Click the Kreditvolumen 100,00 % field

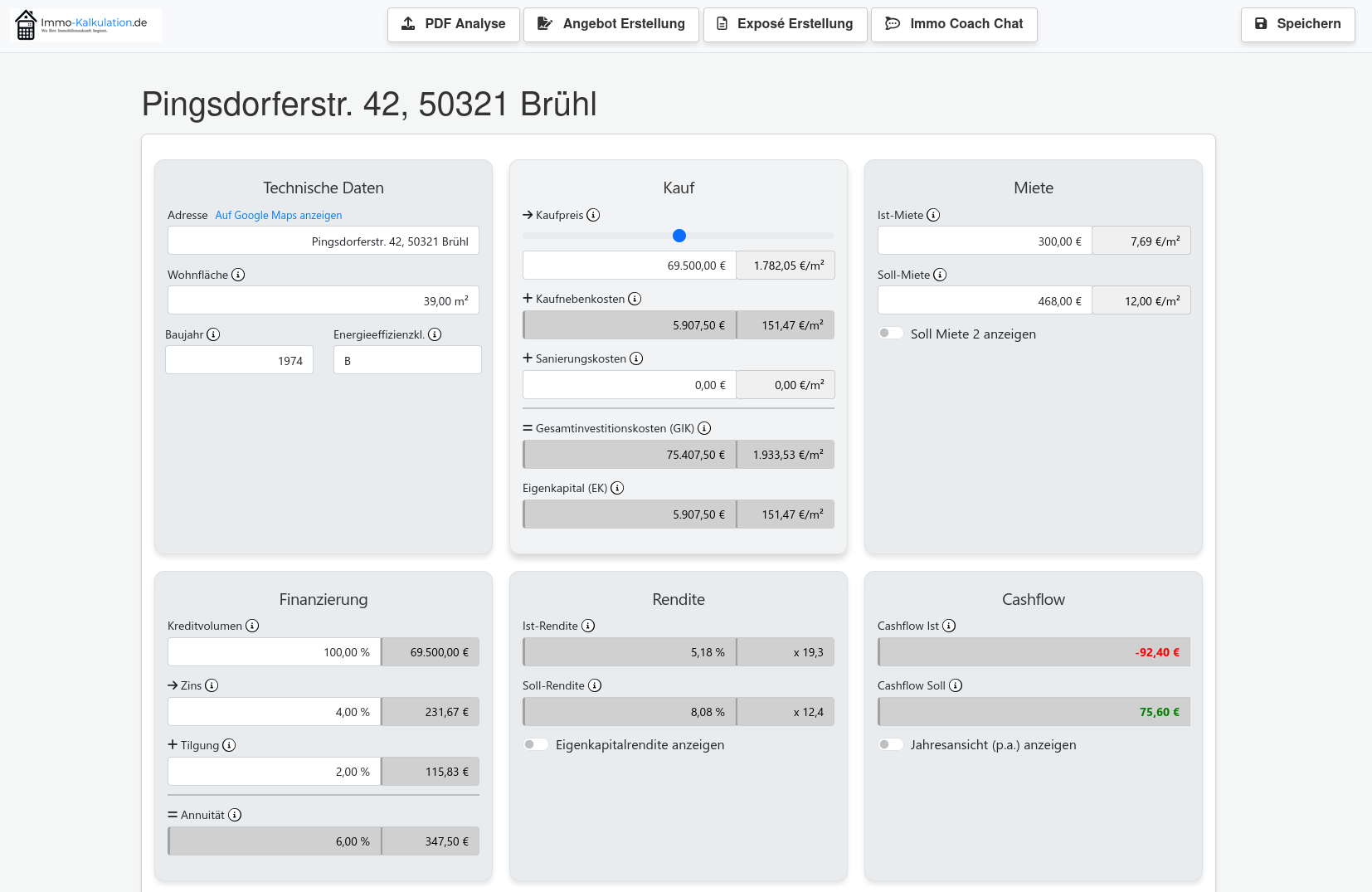click(x=275, y=652)
